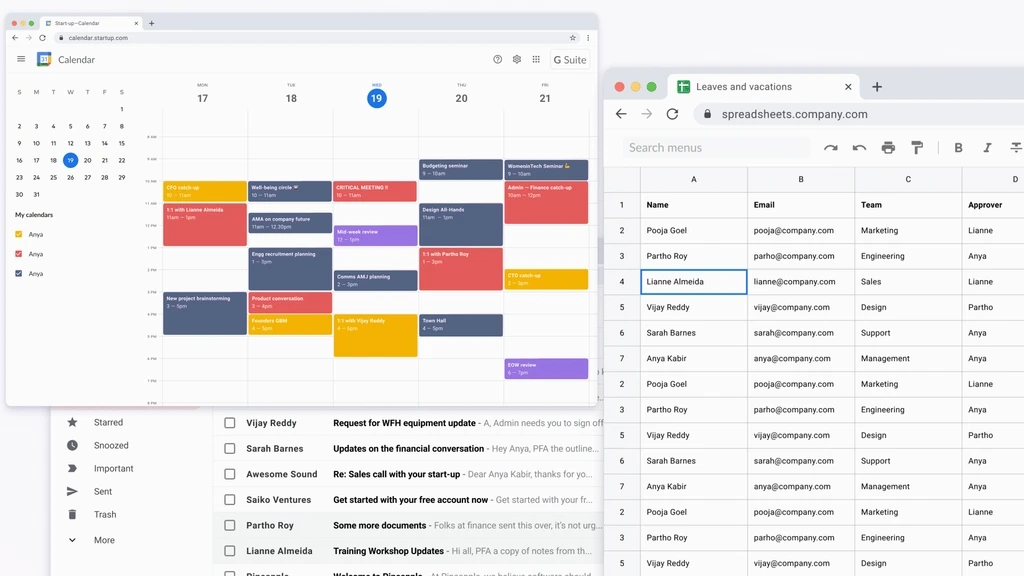Check the email from Vijay Reddy
Screen dimensions: 1024x576
(x=229, y=422)
